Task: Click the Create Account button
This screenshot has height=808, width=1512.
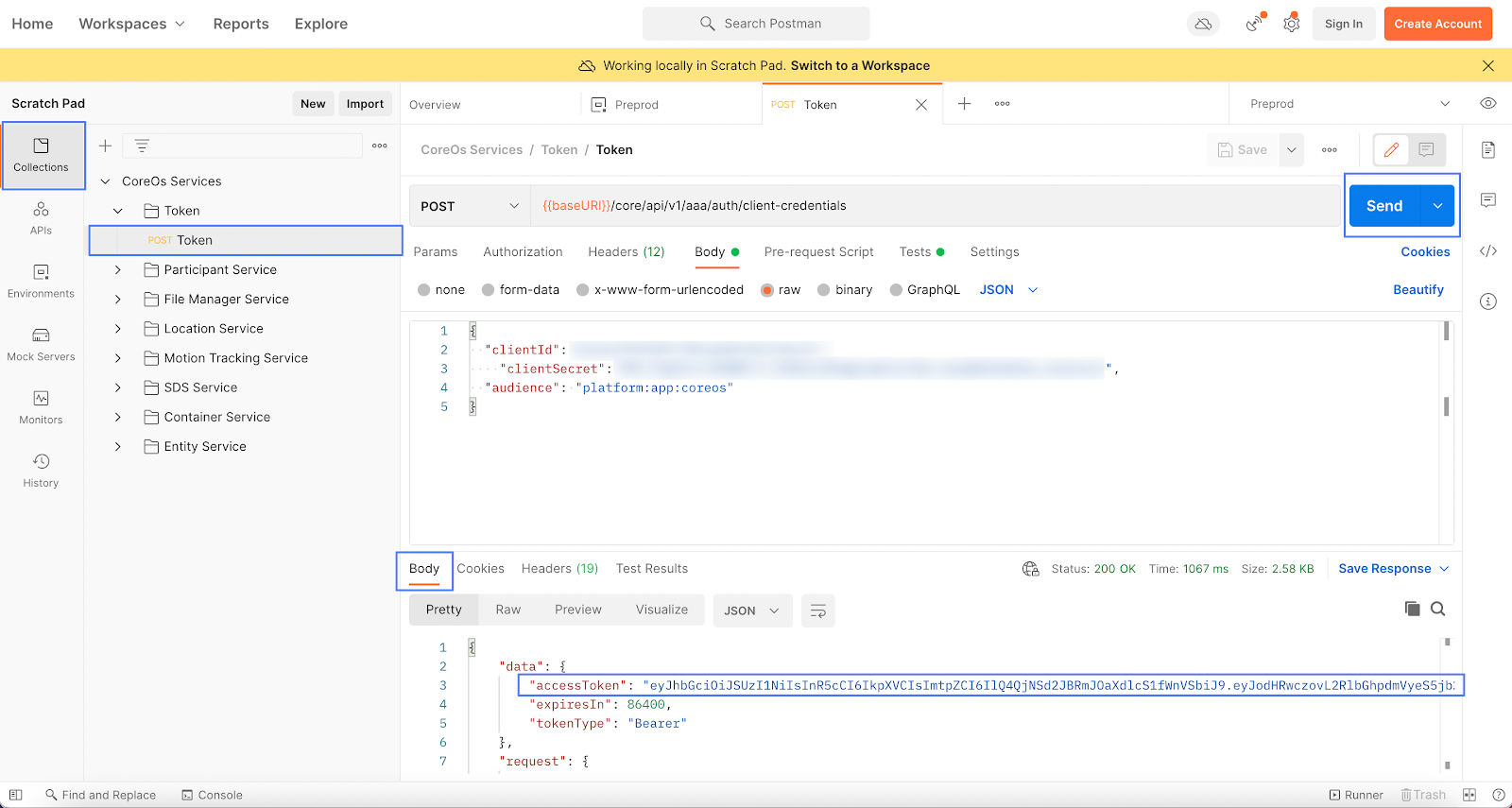Action: [1437, 24]
